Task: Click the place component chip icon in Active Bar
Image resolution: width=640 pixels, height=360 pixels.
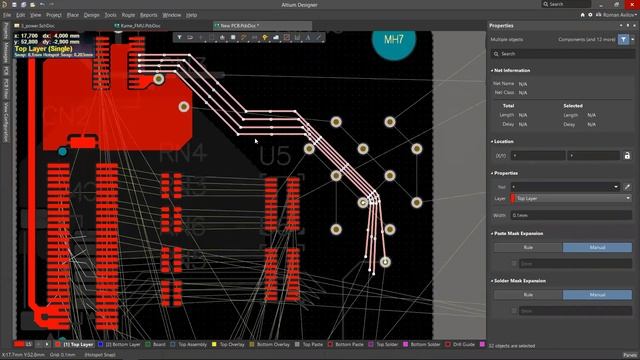Action: pos(233,38)
